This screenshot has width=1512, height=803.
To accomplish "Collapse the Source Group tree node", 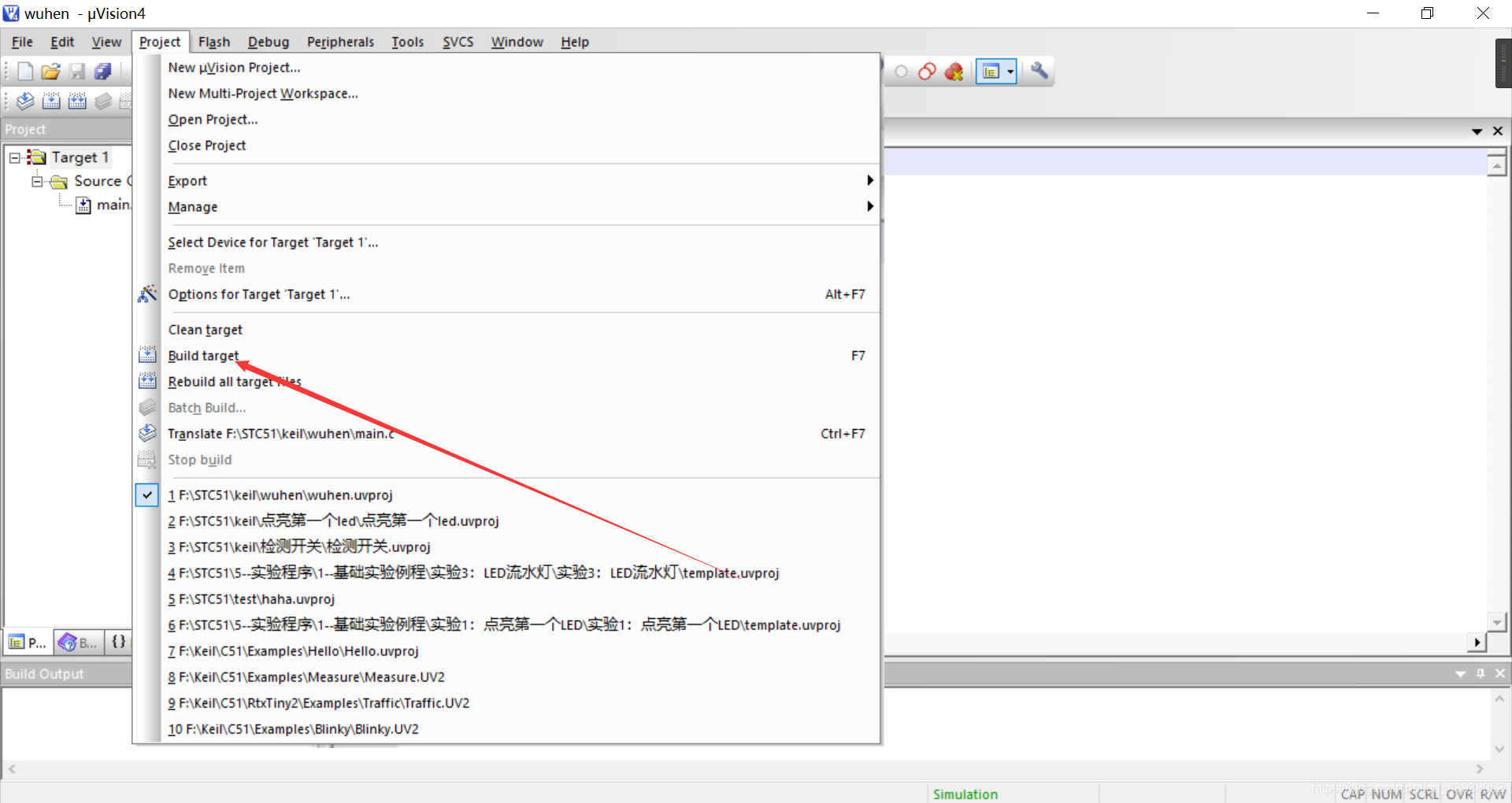I will pos(37,182).
